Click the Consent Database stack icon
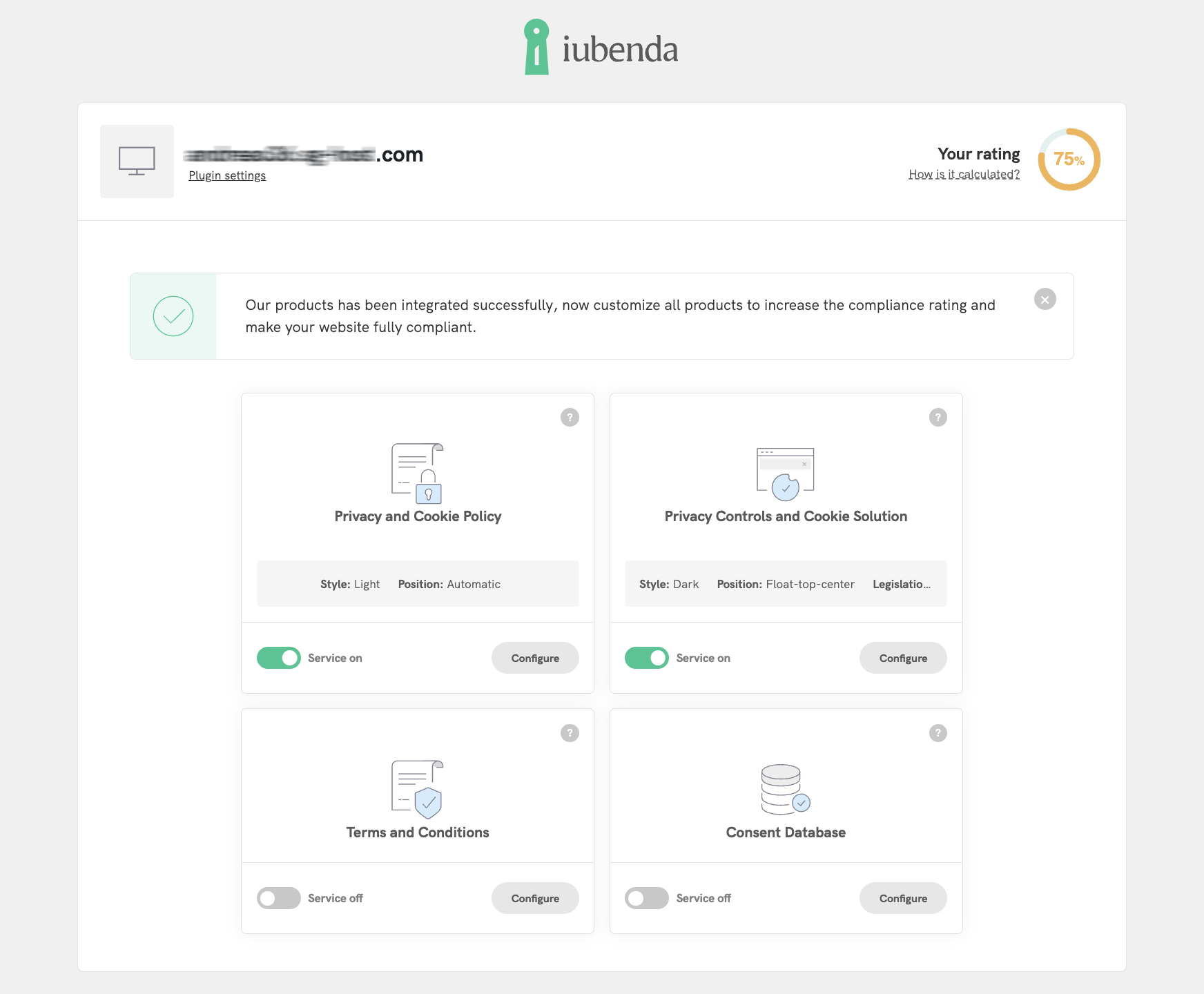This screenshot has height=994, width=1204. pos(785,789)
